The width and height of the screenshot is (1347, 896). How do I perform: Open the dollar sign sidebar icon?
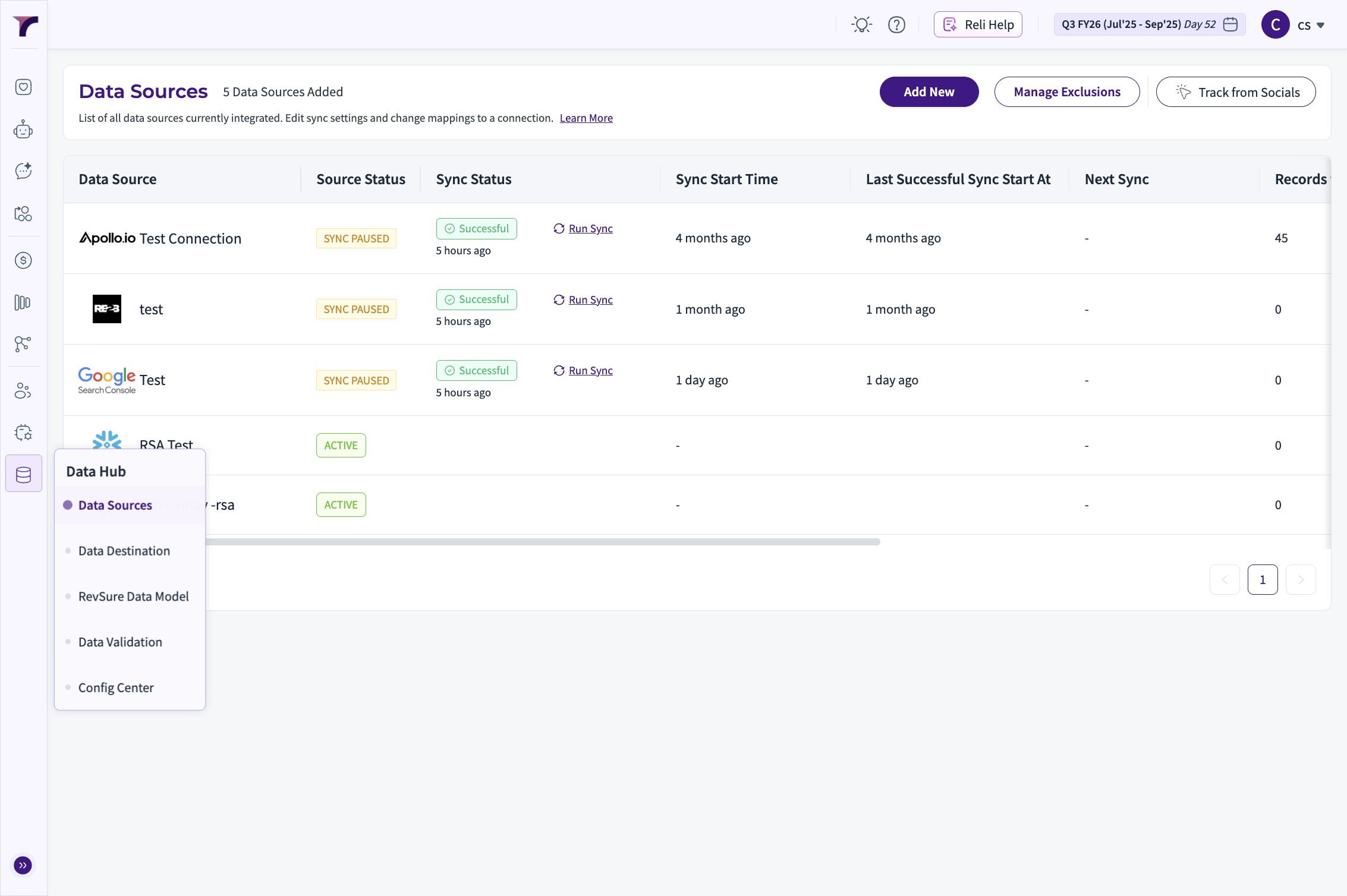coord(23,260)
